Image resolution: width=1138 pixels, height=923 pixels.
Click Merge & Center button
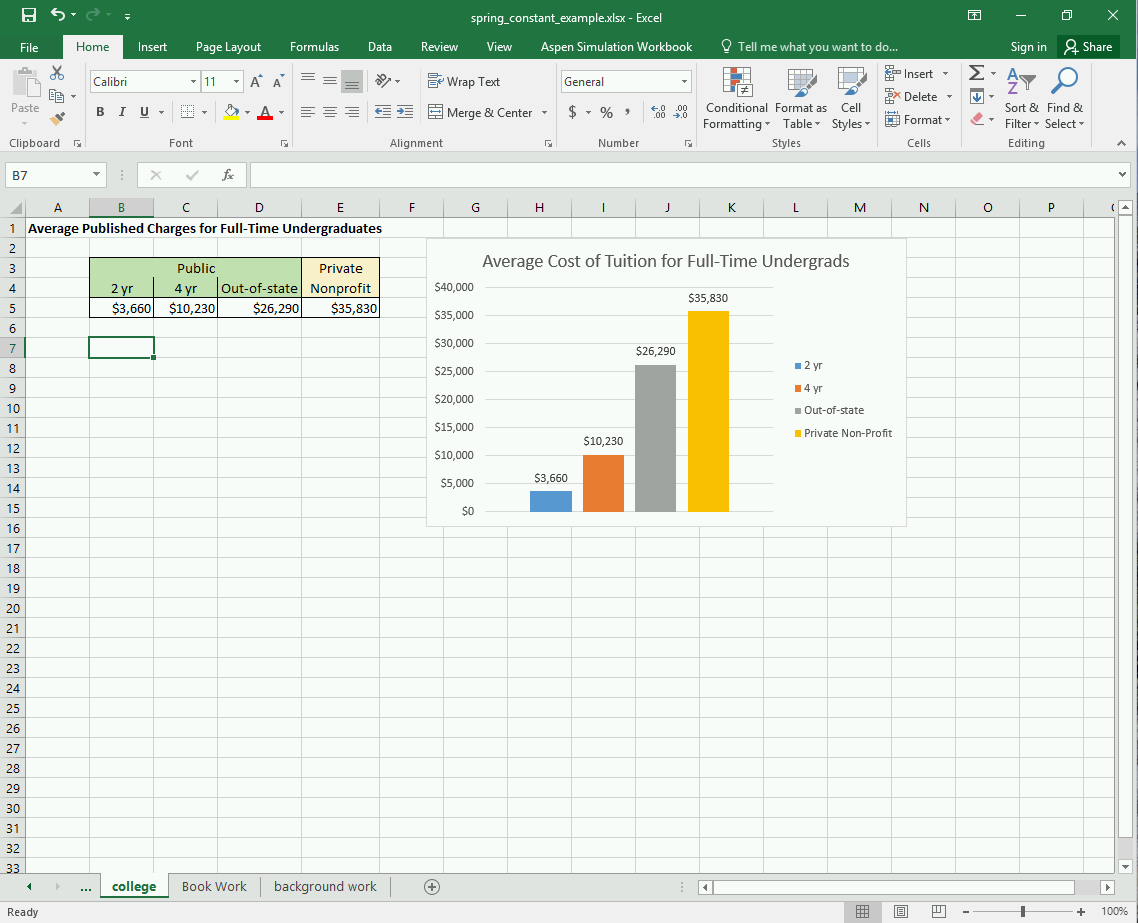480,112
